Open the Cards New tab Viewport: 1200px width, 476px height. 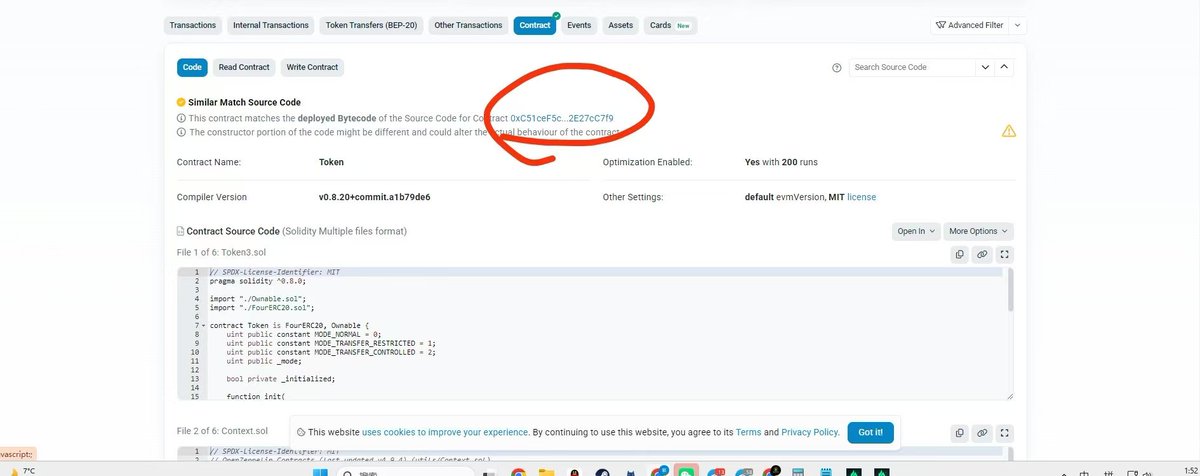click(x=670, y=25)
